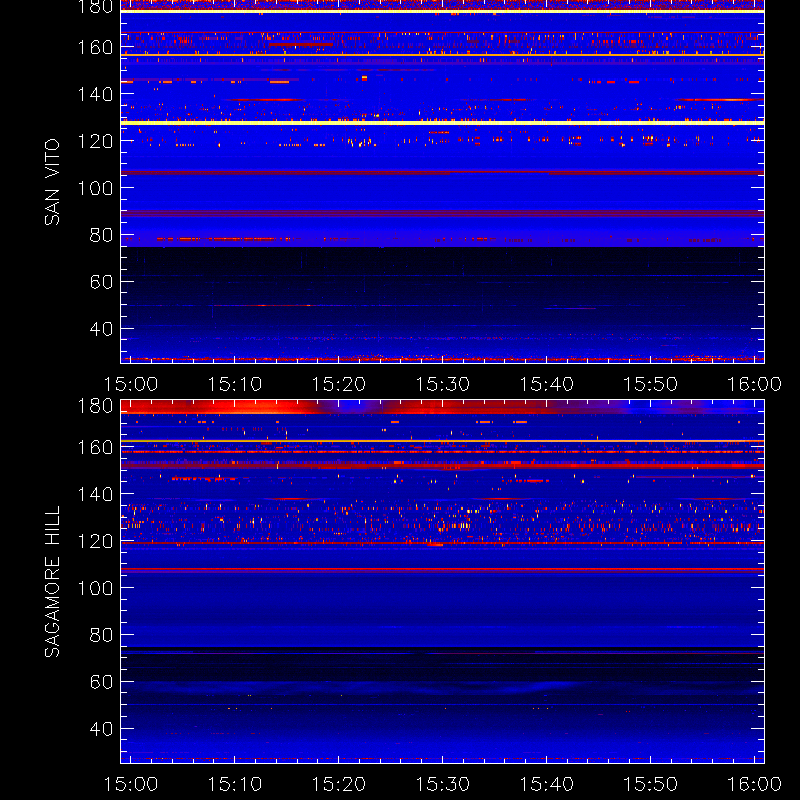Pick the 80 tick on the Sagamore Hill axis

coord(101,635)
